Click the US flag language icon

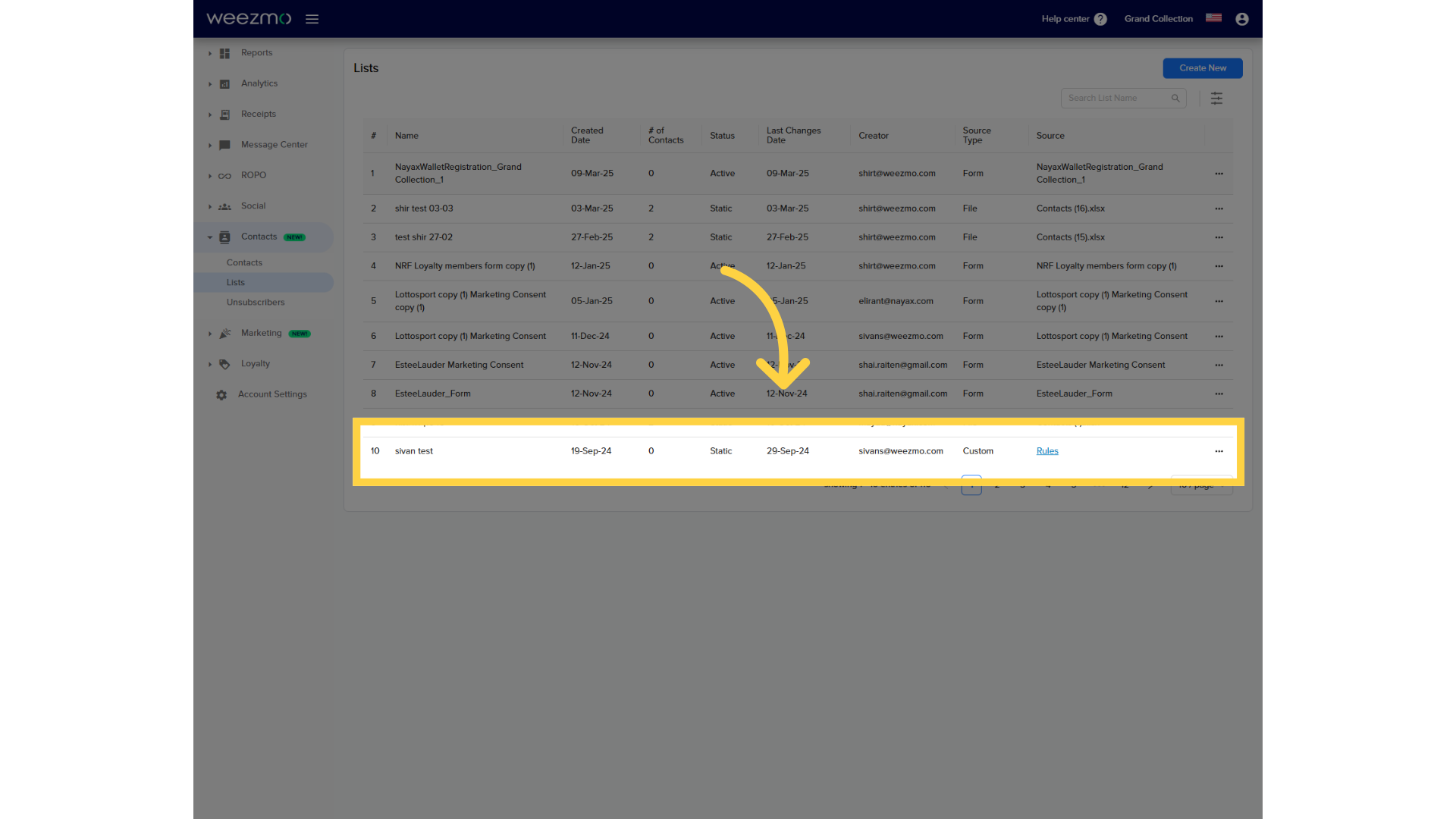[x=1213, y=18]
